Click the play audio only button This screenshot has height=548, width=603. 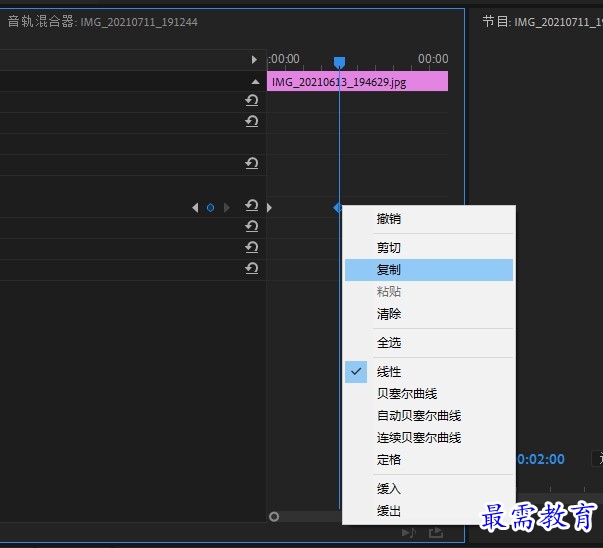[x=408, y=533]
